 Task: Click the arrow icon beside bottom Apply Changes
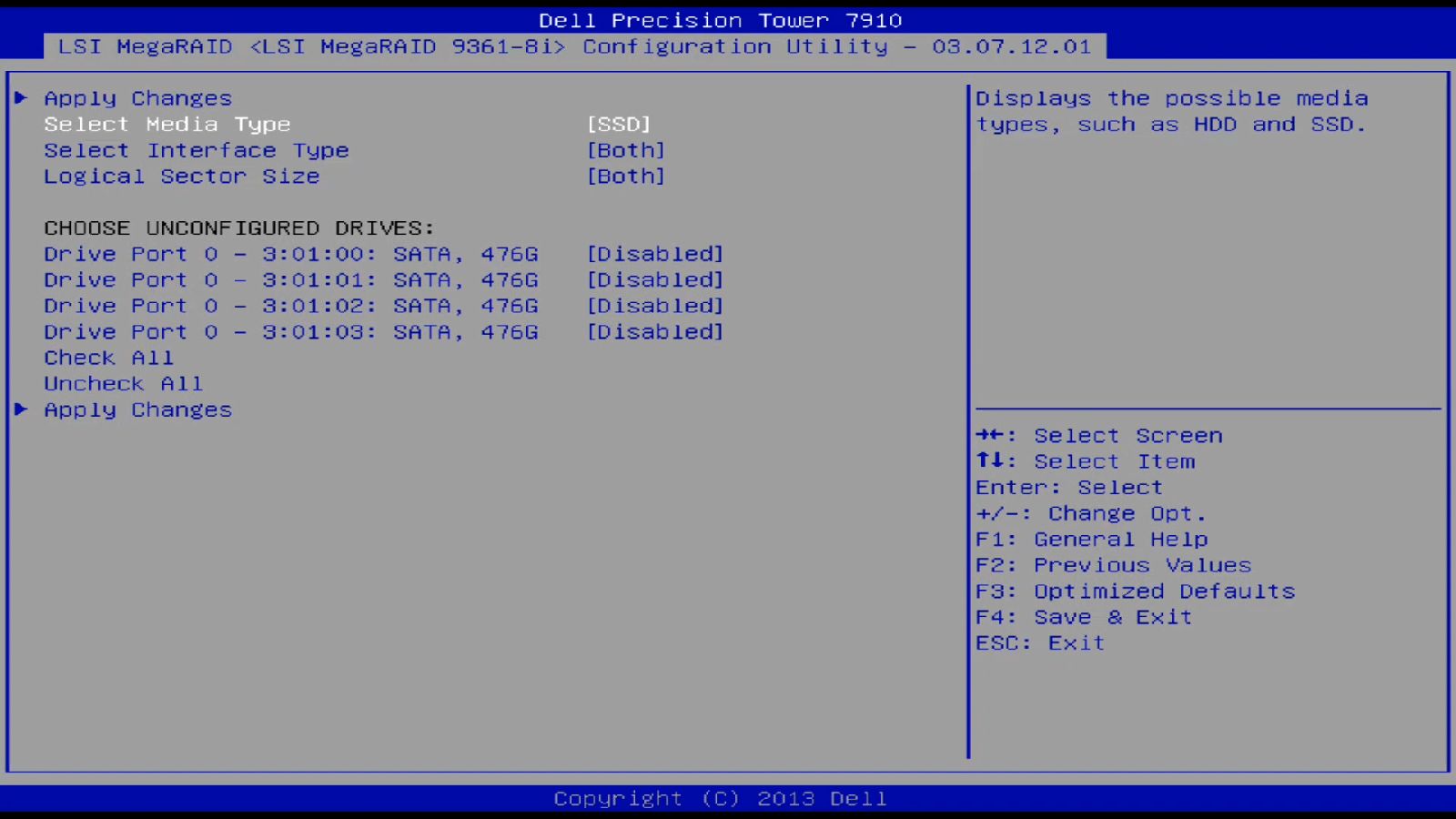click(x=22, y=409)
